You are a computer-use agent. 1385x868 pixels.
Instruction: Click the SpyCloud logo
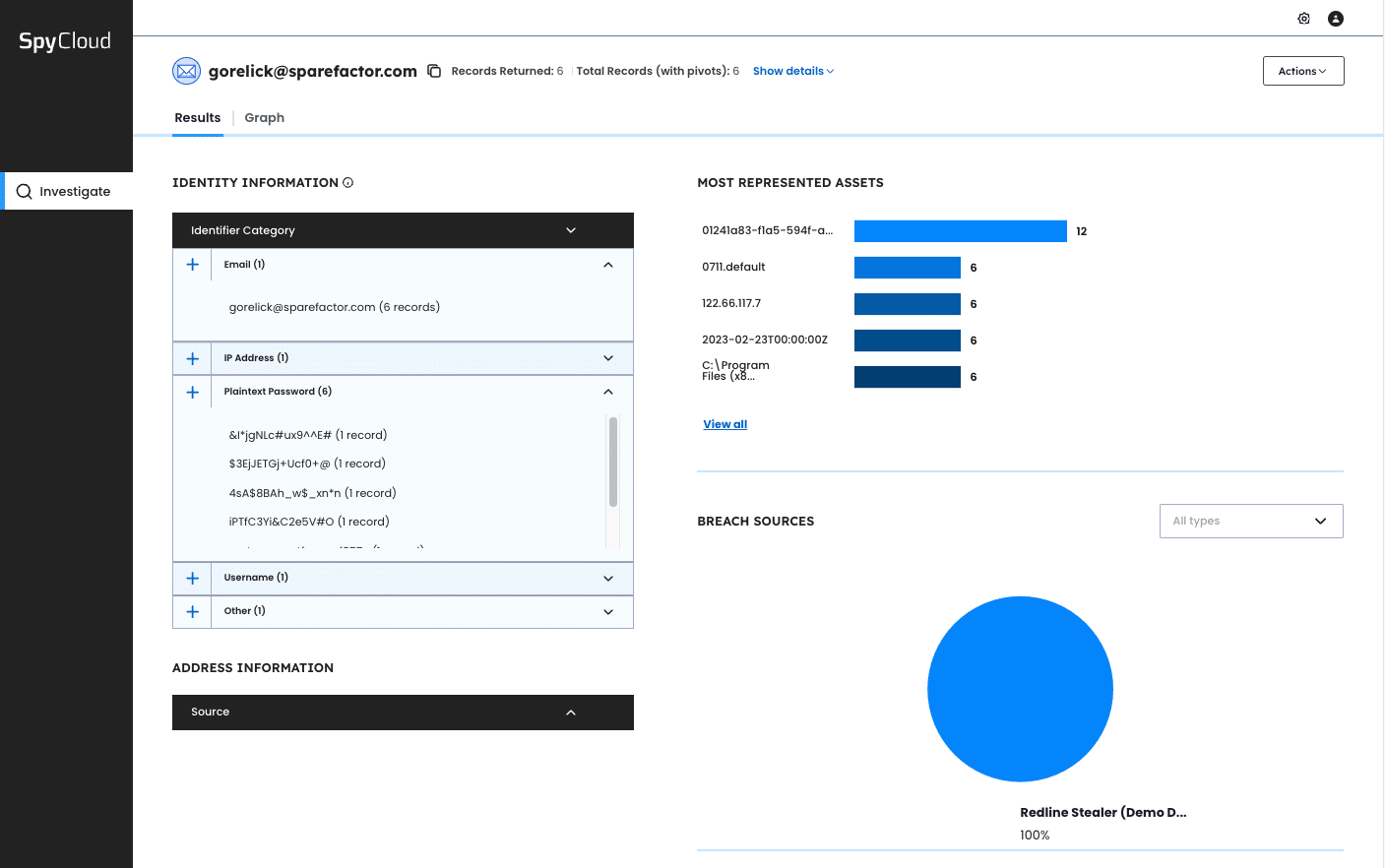(63, 40)
